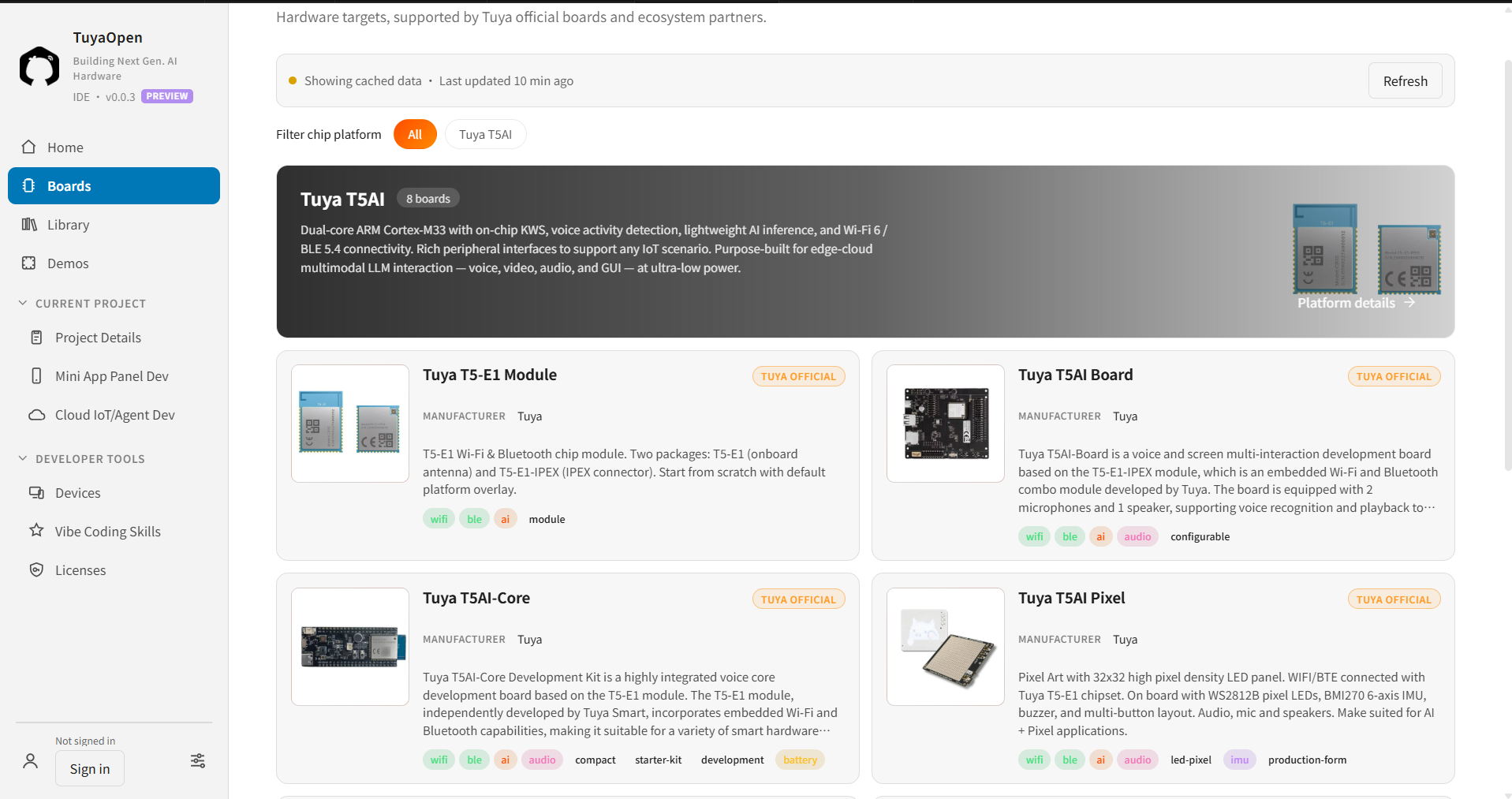Click the arrow icon next to Platform details
The width and height of the screenshot is (1512, 799).
click(1409, 302)
